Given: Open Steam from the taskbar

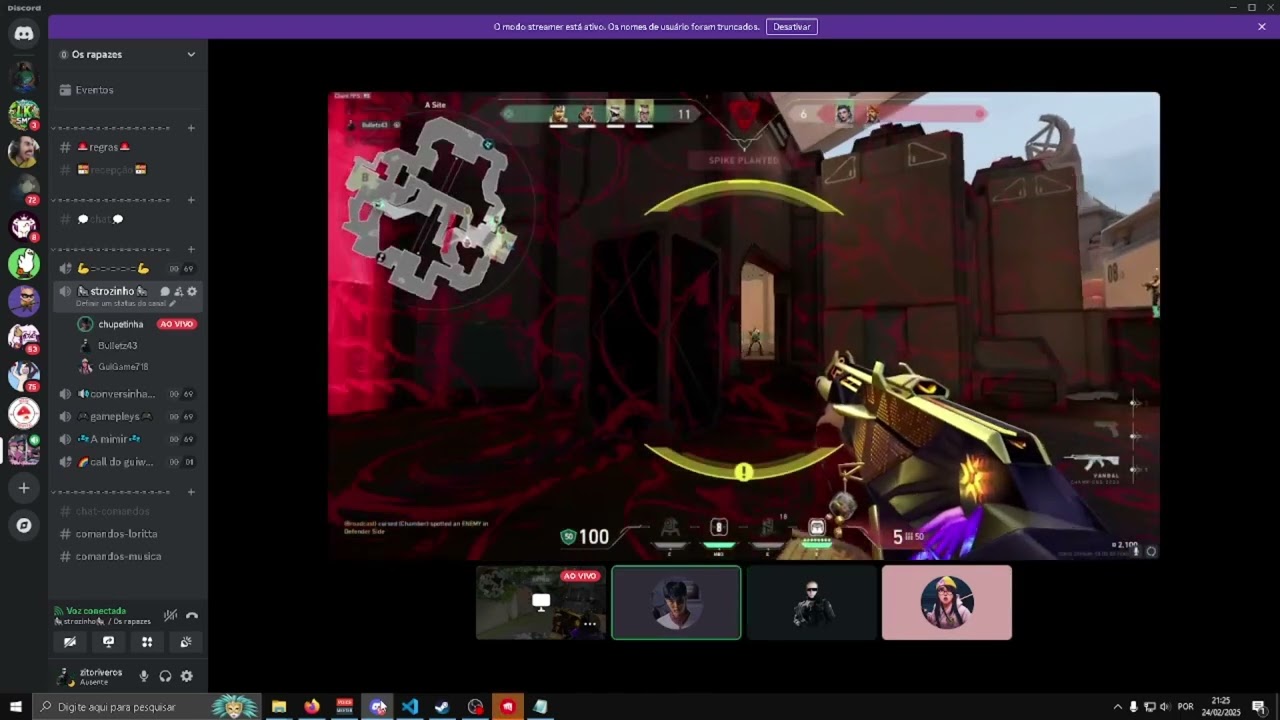Looking at the screenshot, I should 442,707.
